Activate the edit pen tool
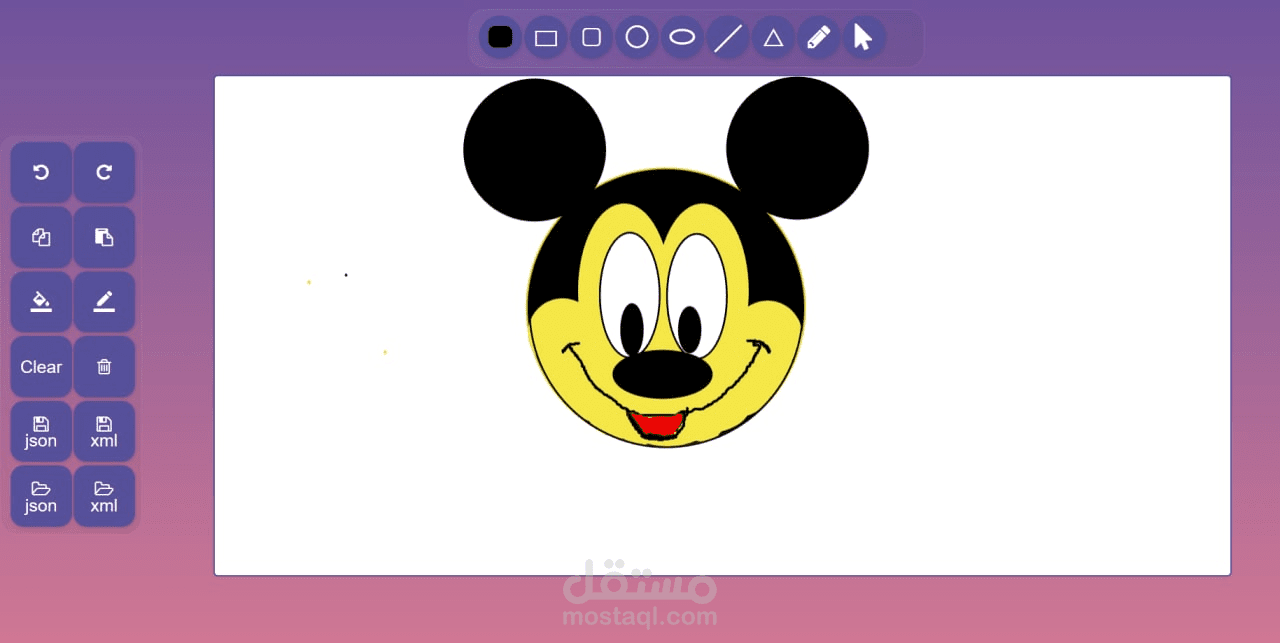 tap(104, 301)
